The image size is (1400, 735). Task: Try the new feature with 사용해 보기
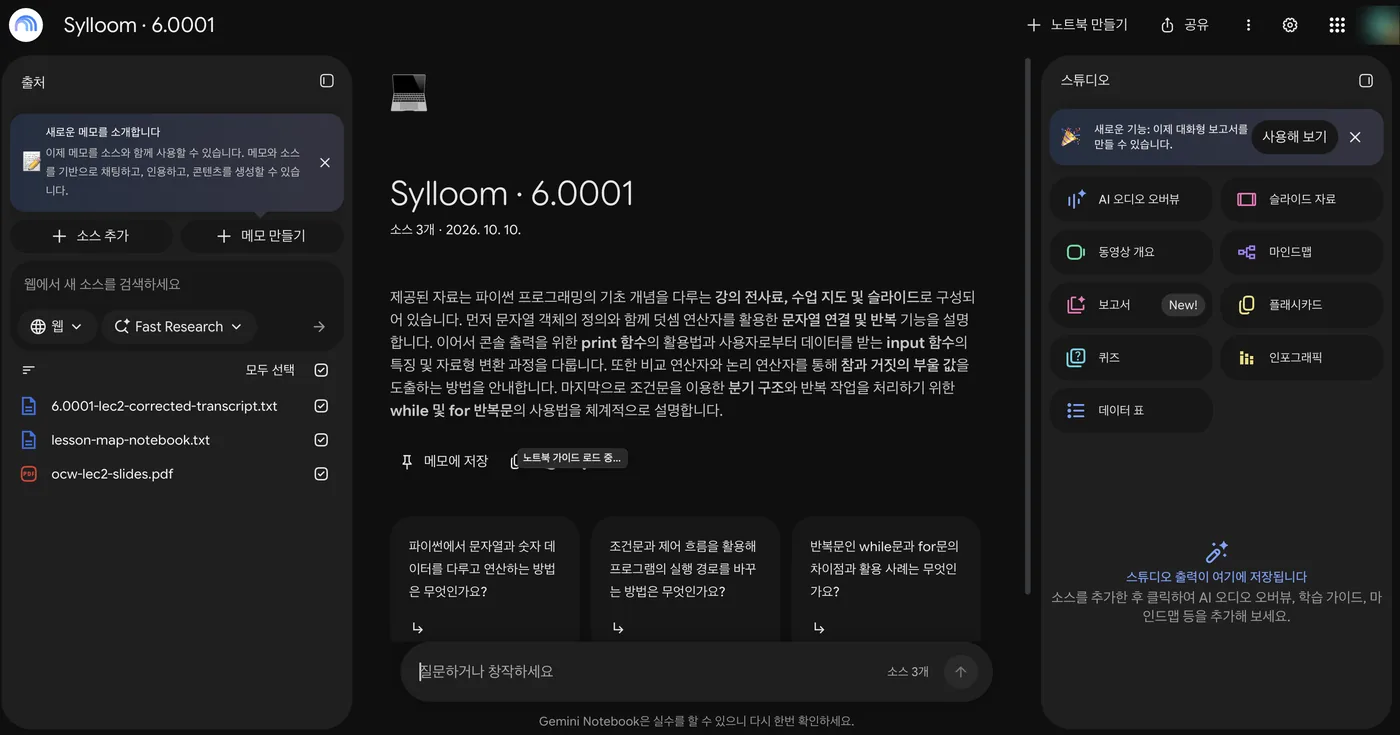point(1294,137)
